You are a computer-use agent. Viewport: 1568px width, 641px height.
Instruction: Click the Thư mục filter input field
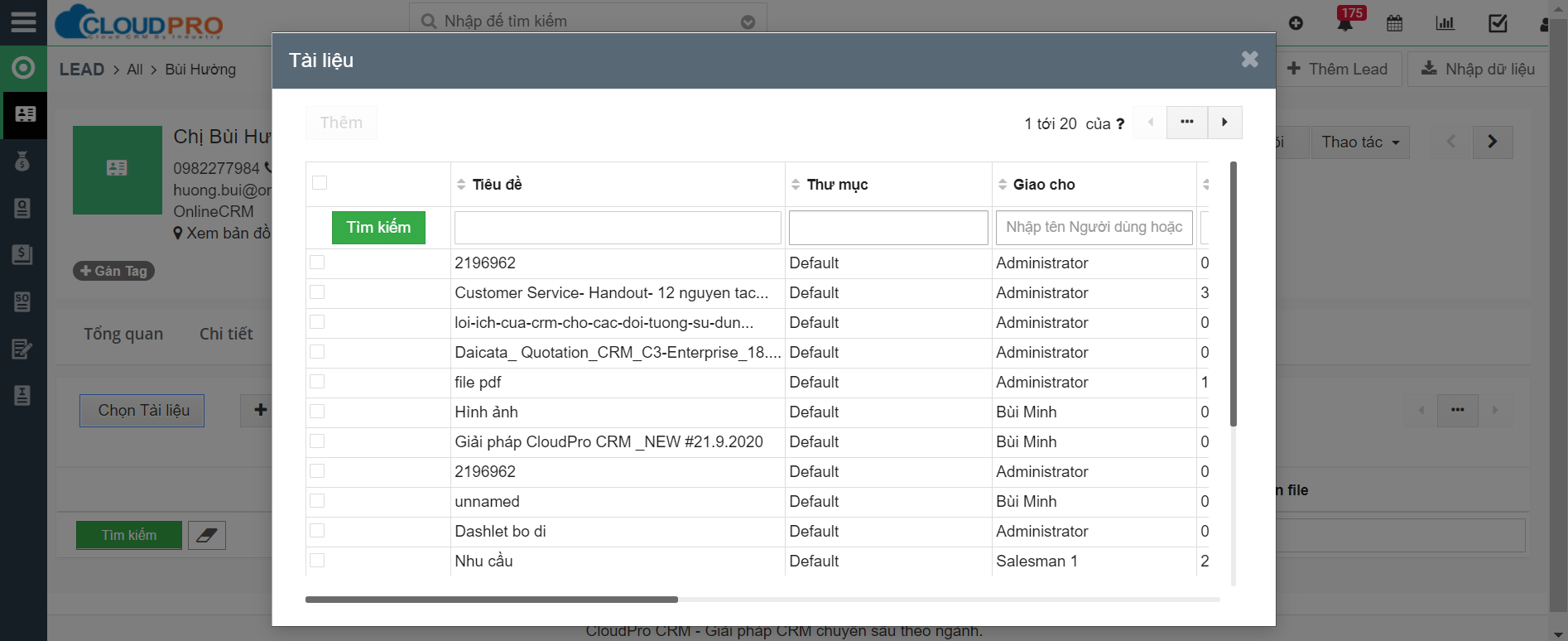pyautogui.click(x=887, y=228)
